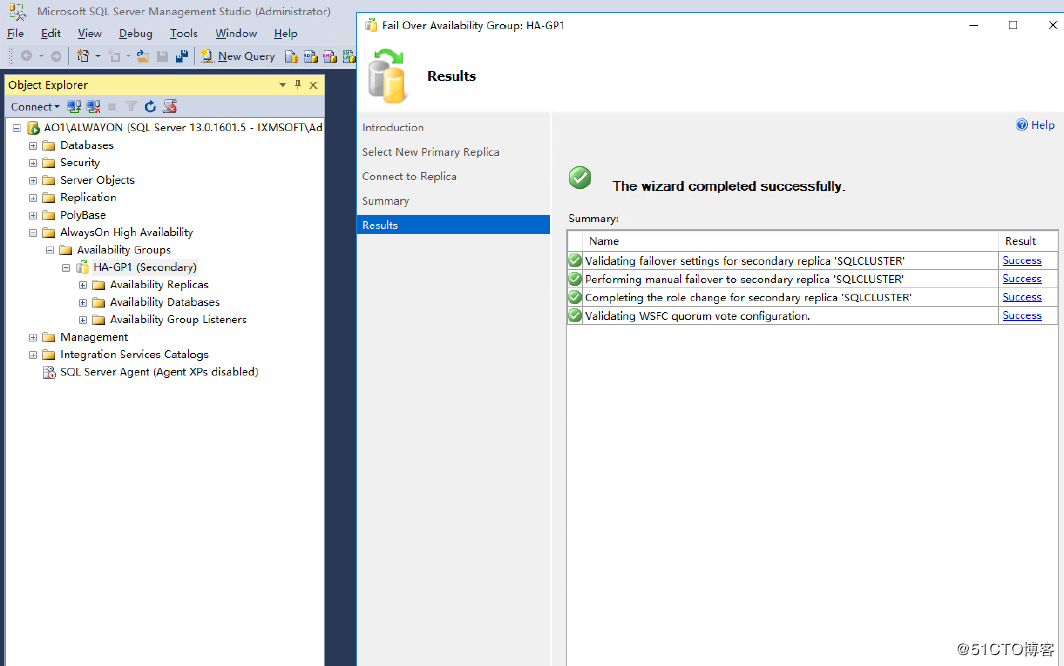This screenshot has width=1064, height=666.
Task: Collapse the AO1\ALWAYON server node
Action: pyautogui.click(x=16, y=128)
